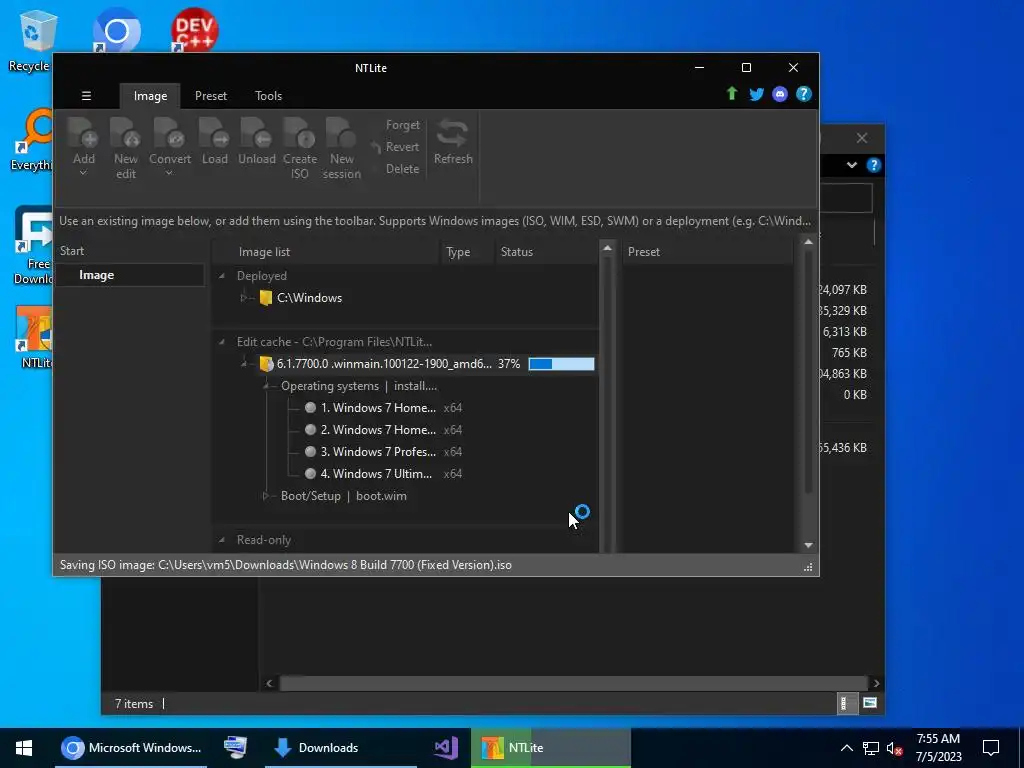Click the network tray icon
Viewport: 1024px width, 768px height.
pyautogui.click(x=871, y=748)
